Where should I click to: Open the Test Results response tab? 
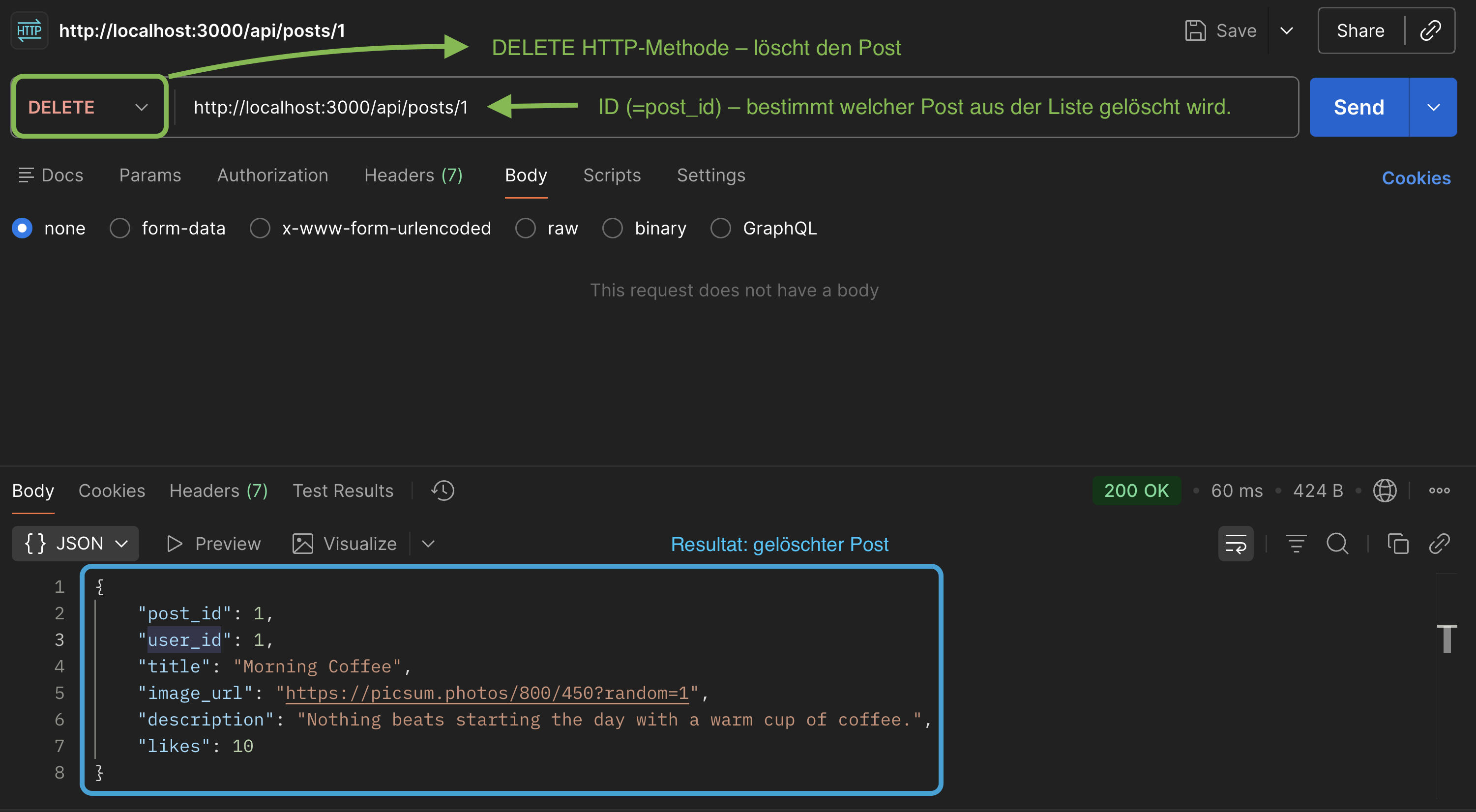point(343,491)
